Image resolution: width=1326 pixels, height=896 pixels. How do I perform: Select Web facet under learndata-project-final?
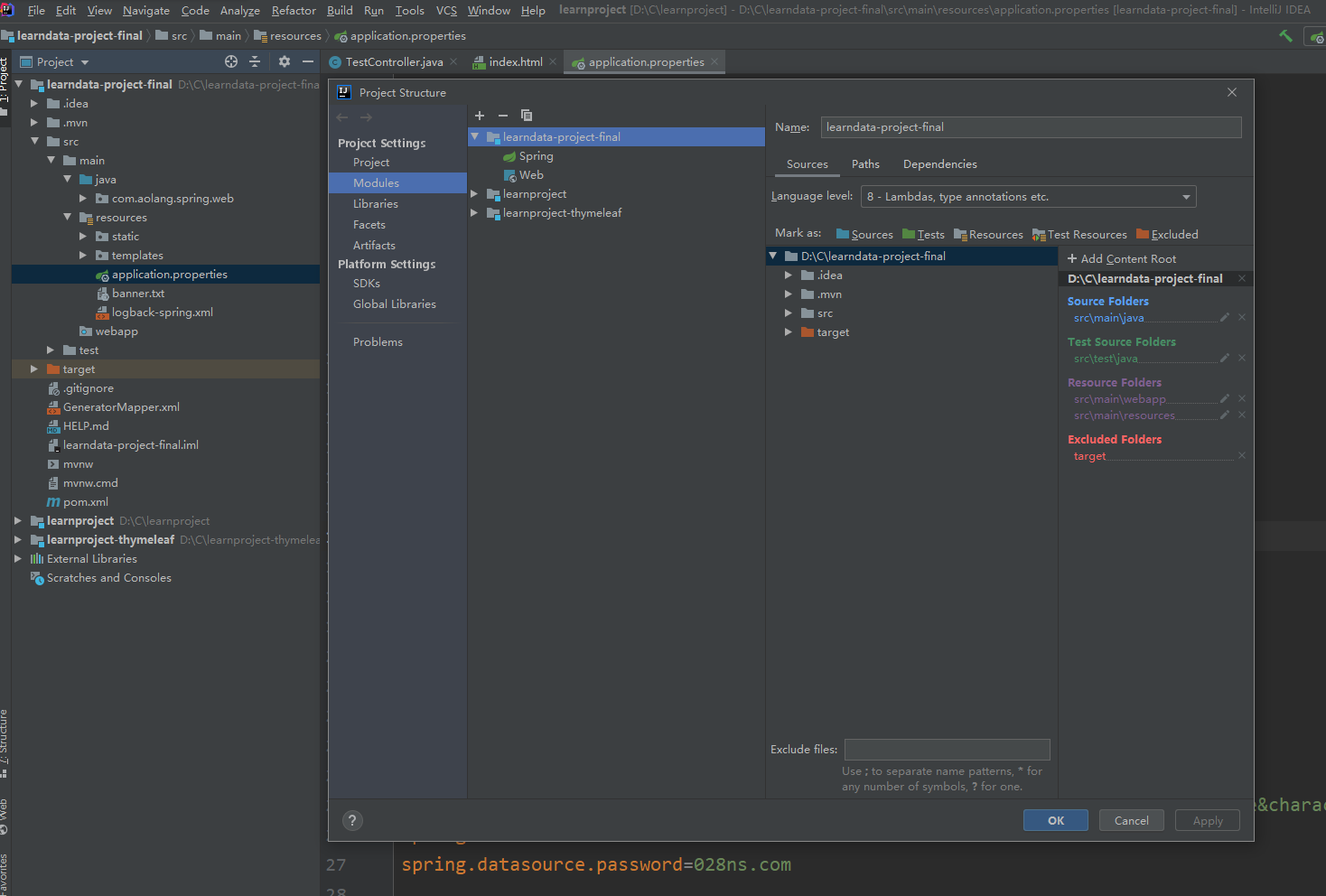click(524, 174)
